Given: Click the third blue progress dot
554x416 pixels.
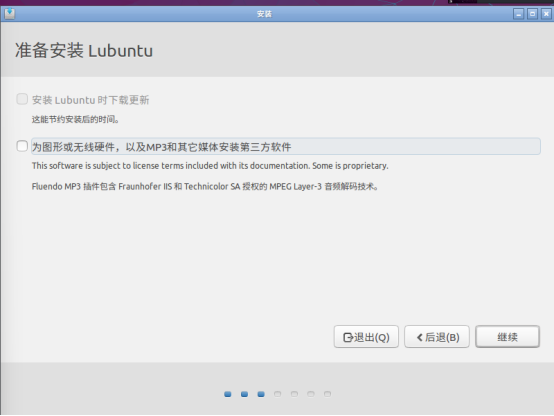Looking at the screenshot, I should click(x=261, y=394).
